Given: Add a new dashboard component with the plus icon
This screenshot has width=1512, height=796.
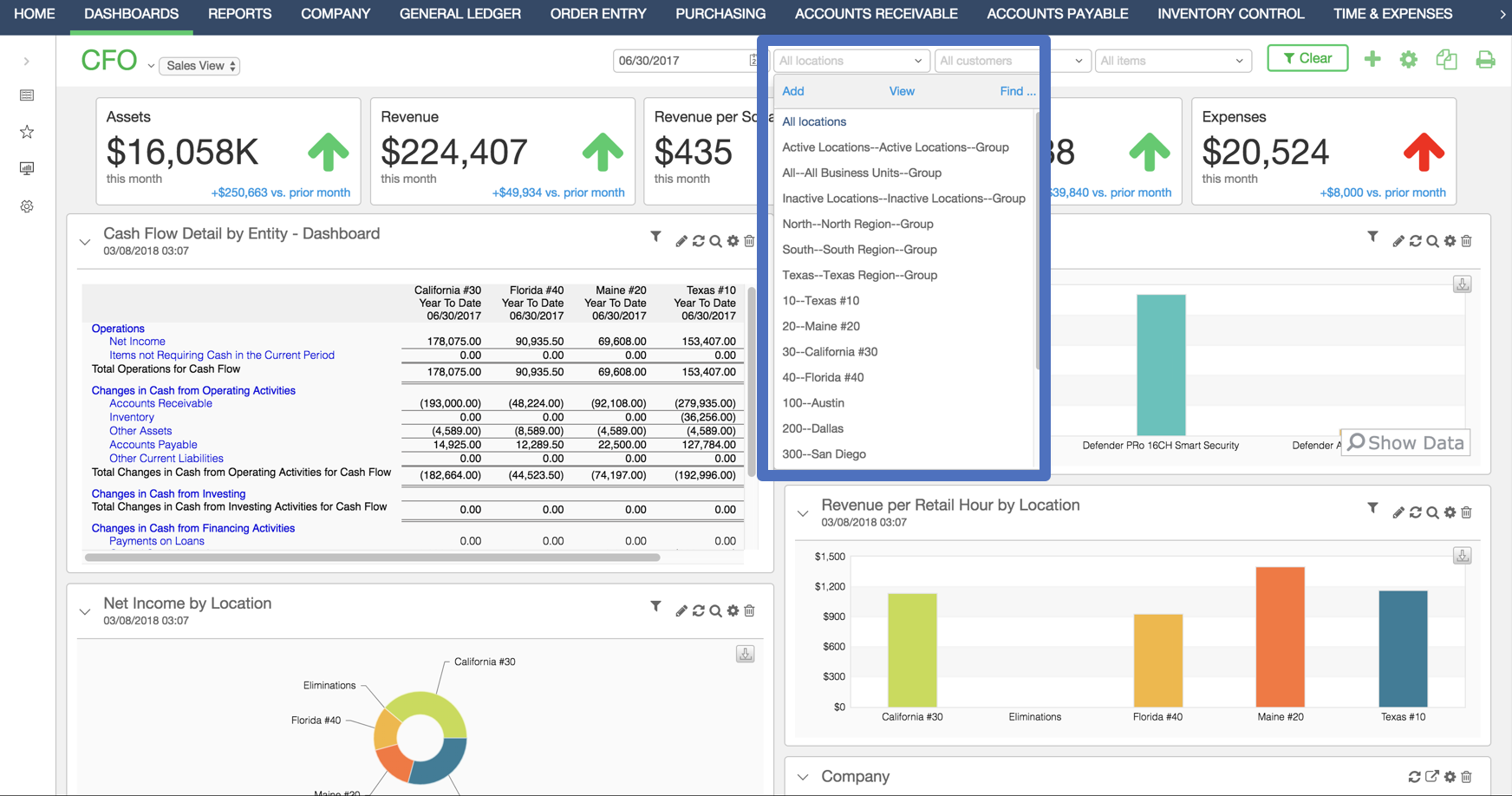Looking at the screenshot, I should pyautogui.click(x=1372, y=59).
